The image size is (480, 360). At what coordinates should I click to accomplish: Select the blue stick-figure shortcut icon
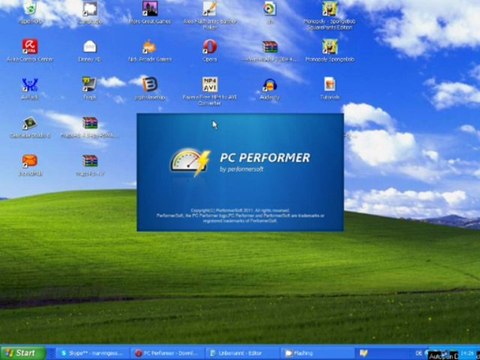tap(30, 85)
